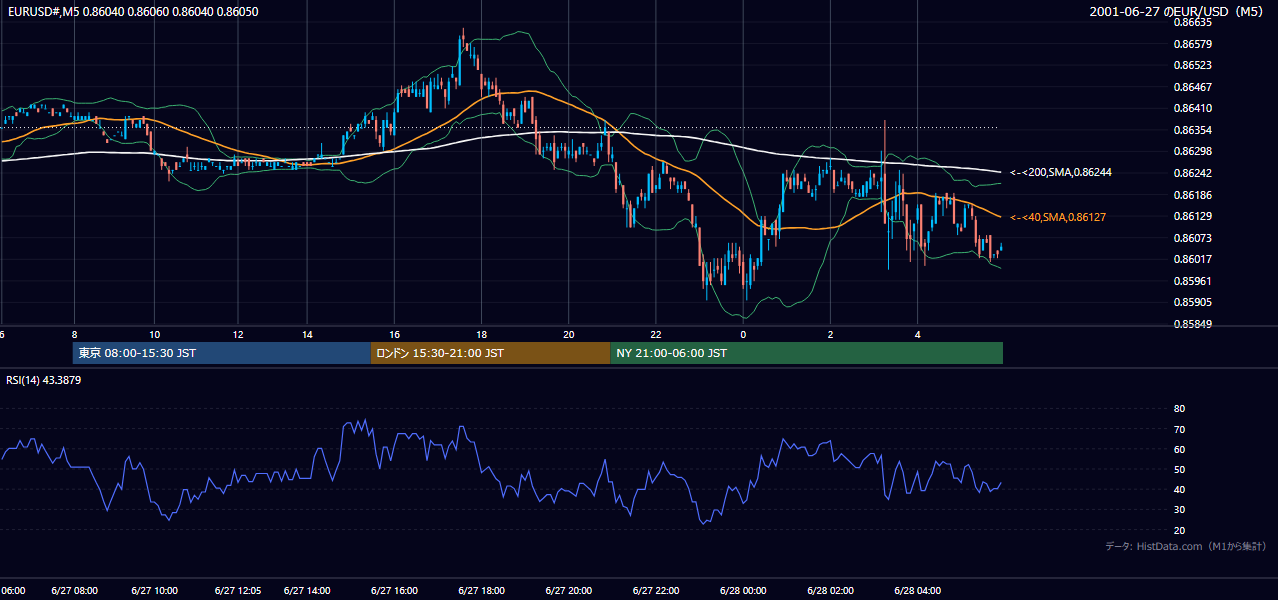The width and height of the screenshot is (1278, 600).
Task: Click hour marker 18 under price chart
Action: 482,335
